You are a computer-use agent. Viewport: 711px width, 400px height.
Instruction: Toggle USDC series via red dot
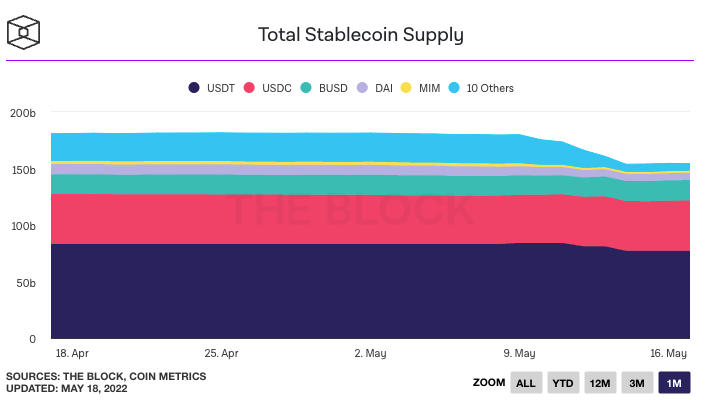249,88
